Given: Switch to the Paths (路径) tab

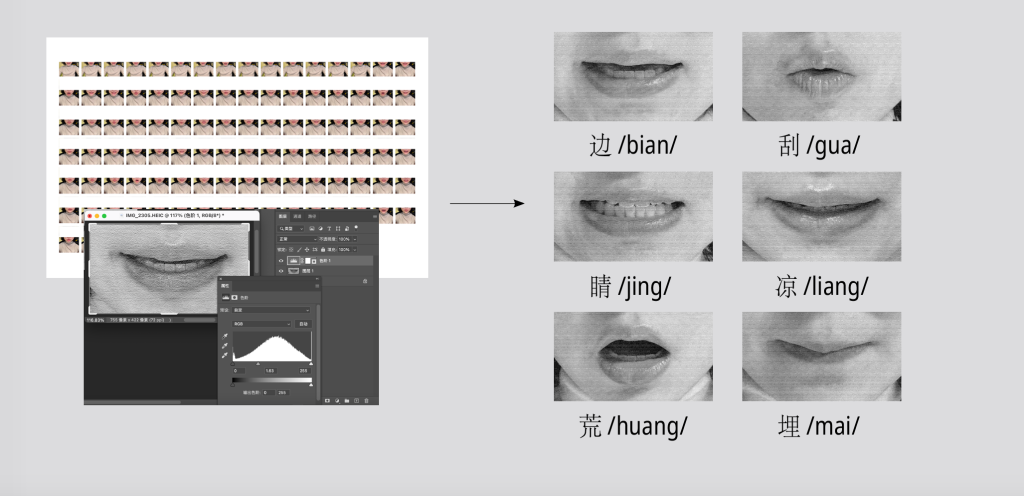Looking at the screenshot, I should [311, 216].
